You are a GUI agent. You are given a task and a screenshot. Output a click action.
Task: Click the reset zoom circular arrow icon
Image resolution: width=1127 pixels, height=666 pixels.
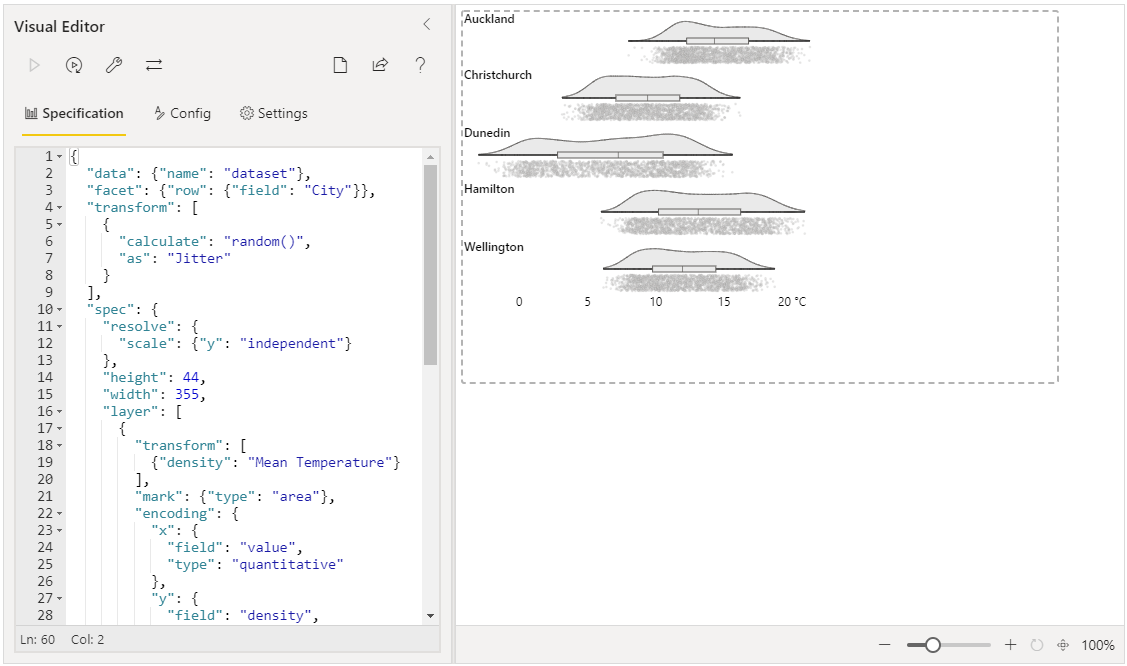(1036, 645)
